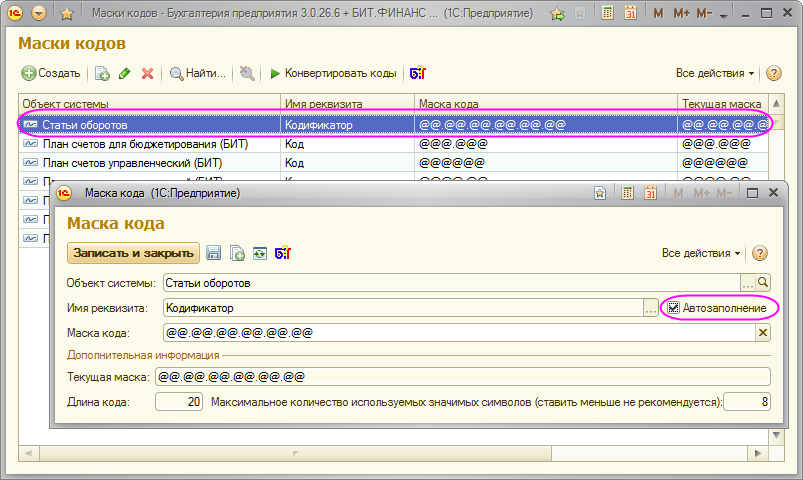Open main menu dropdown next to 1C logo
The image size is (803, 480).
click(x=39, y=13)
